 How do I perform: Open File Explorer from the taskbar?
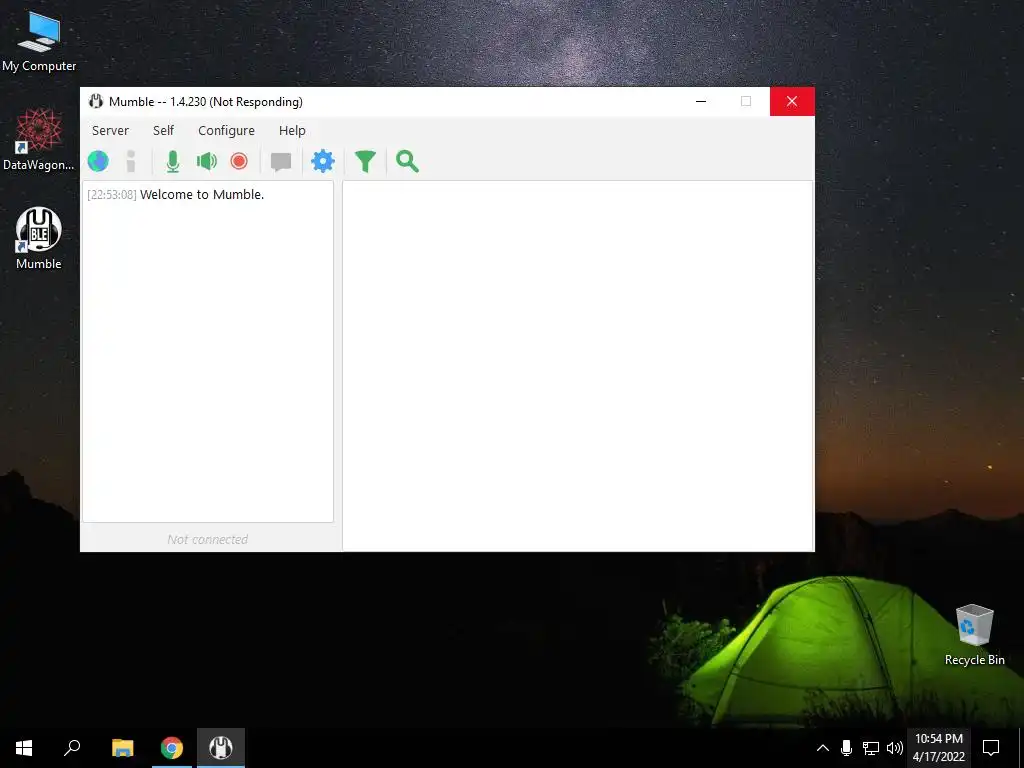click(x=122, y=748)
